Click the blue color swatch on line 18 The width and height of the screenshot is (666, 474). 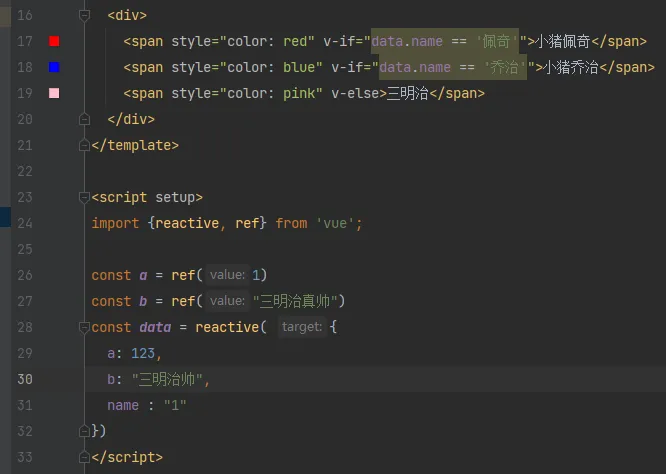tap(54, 67)
